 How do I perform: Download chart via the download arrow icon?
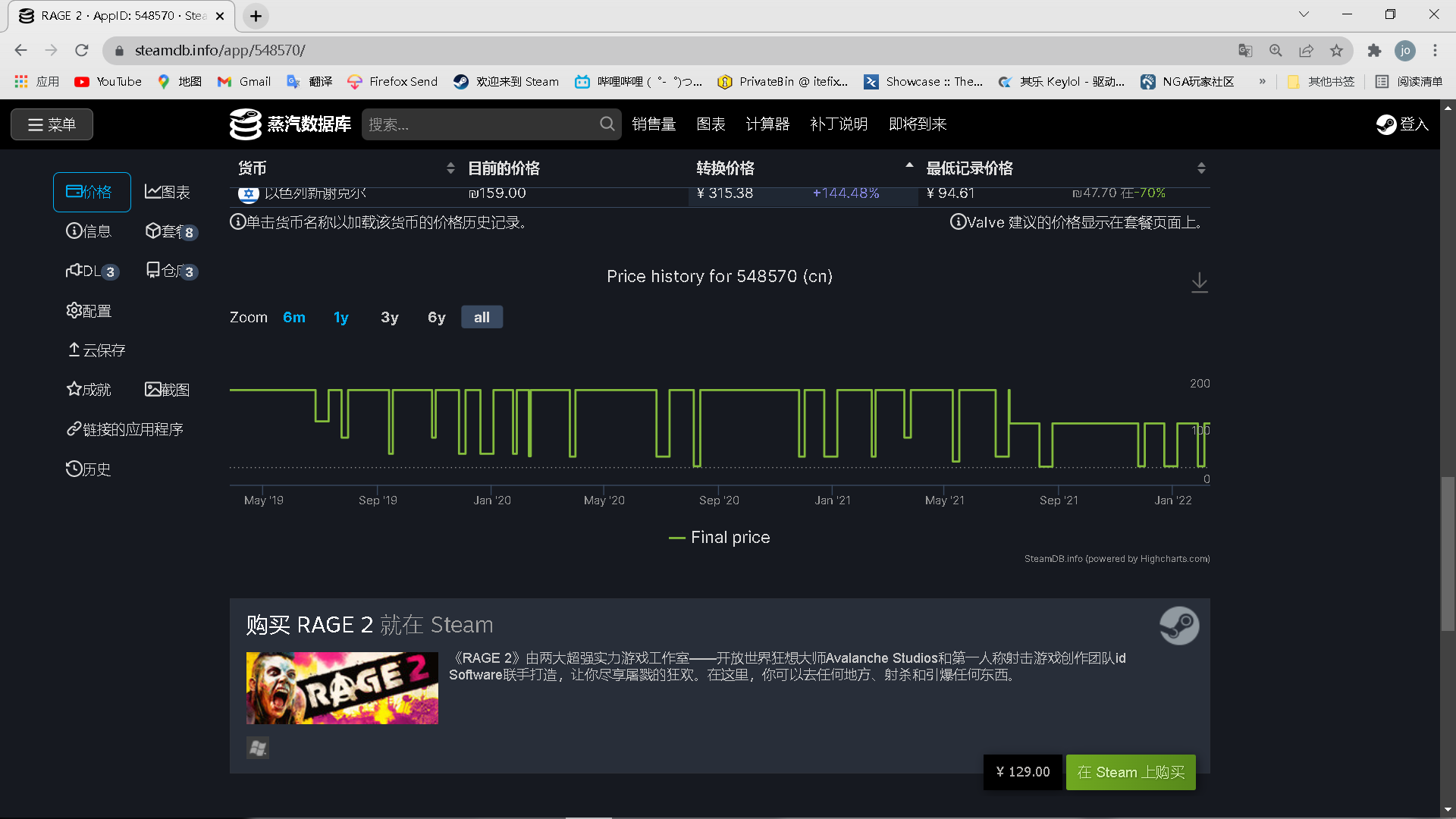(x=1199, y=283)
